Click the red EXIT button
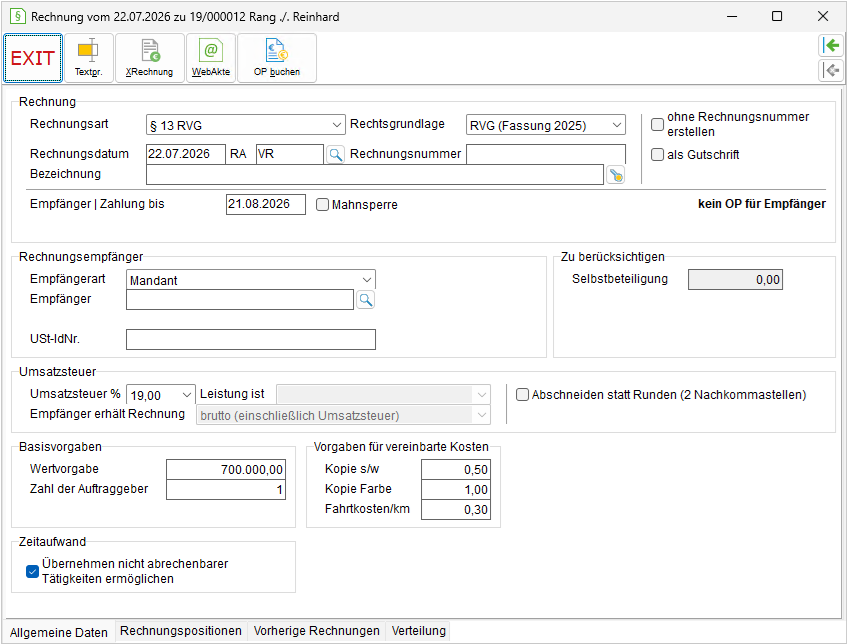 33,58
